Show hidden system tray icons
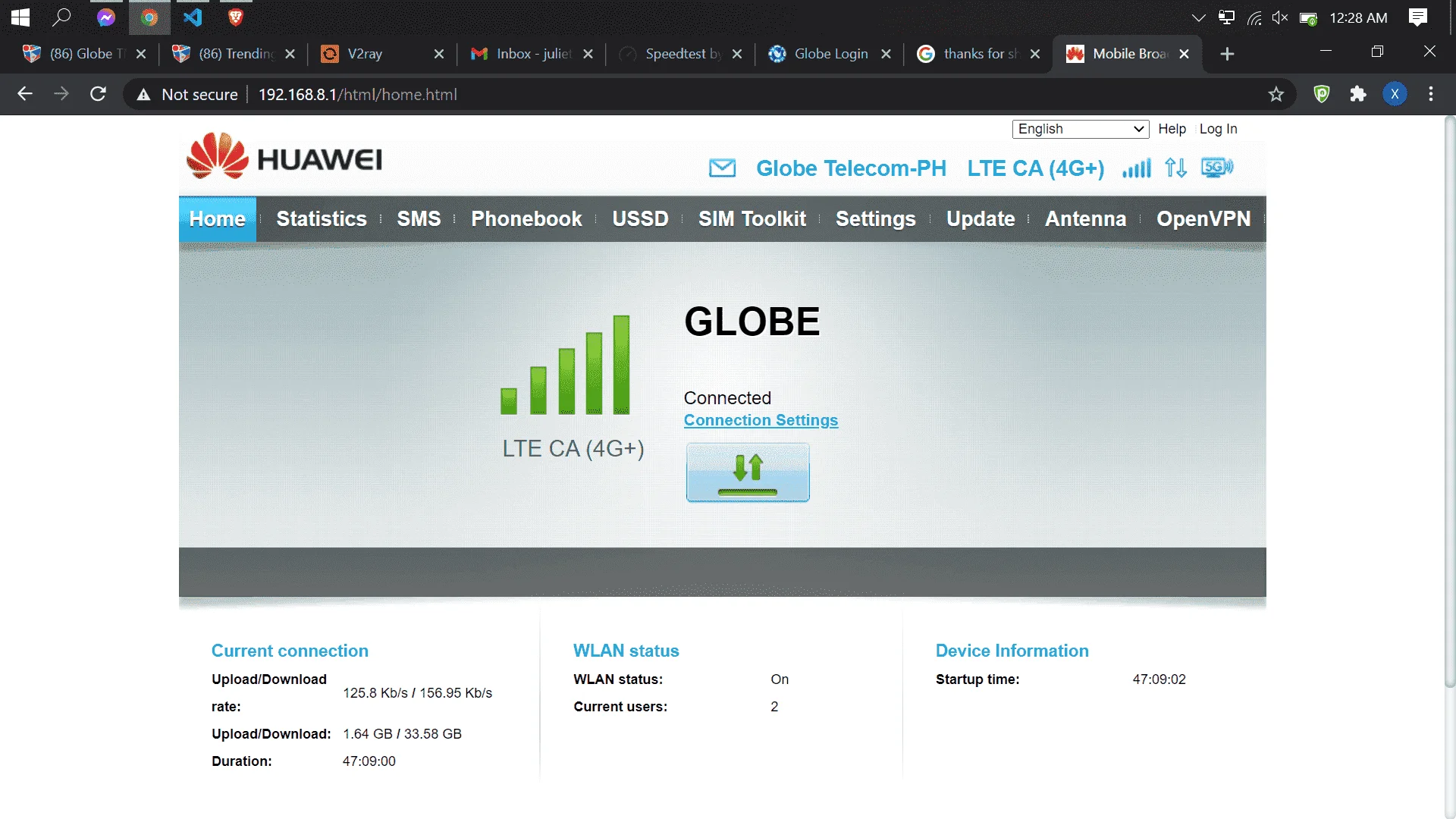Viewport: 1456px width, 819px height. 1198,17
